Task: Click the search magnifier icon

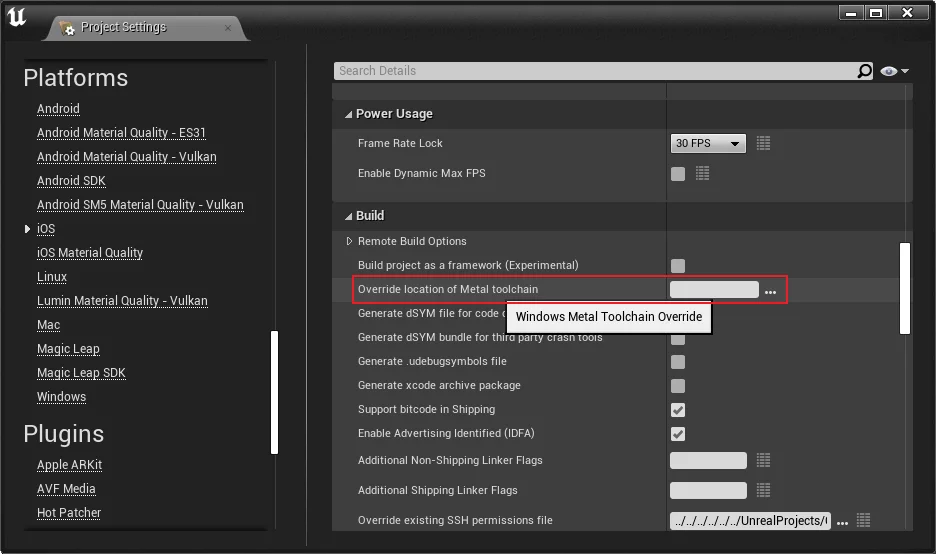Action: coord(864,71)
